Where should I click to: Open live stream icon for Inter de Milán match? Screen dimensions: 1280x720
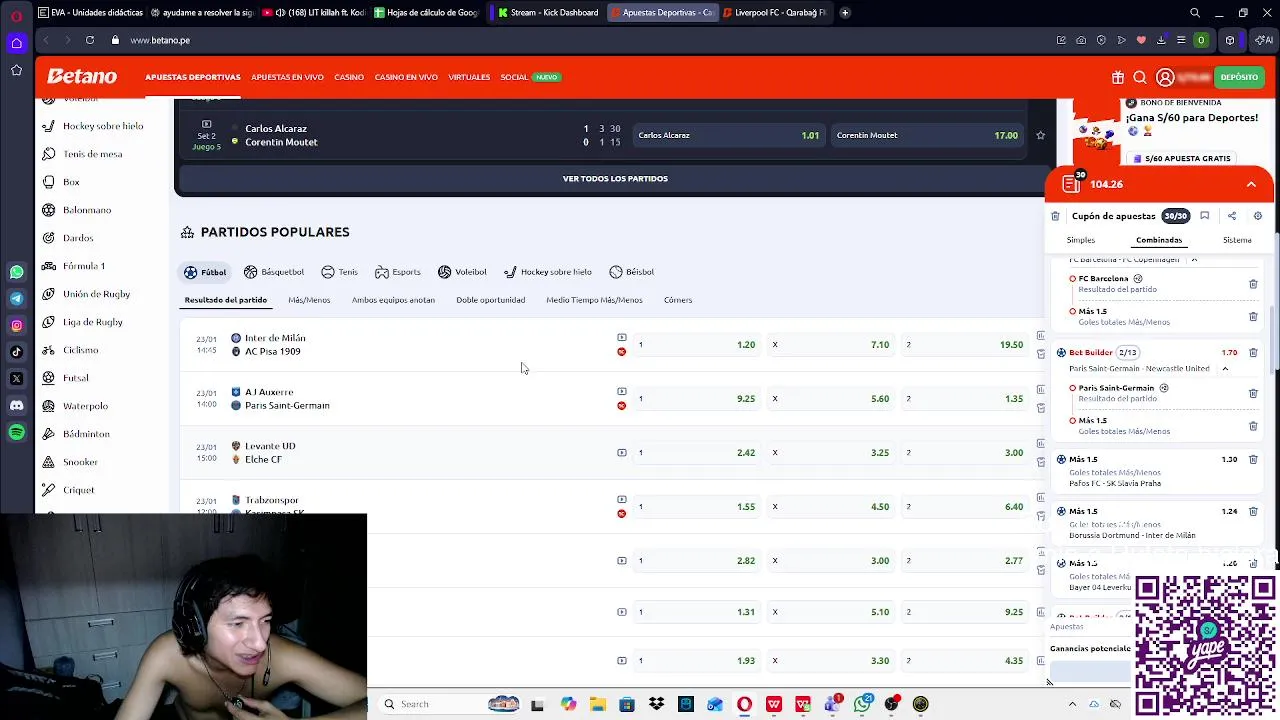[x=622, y=337]
